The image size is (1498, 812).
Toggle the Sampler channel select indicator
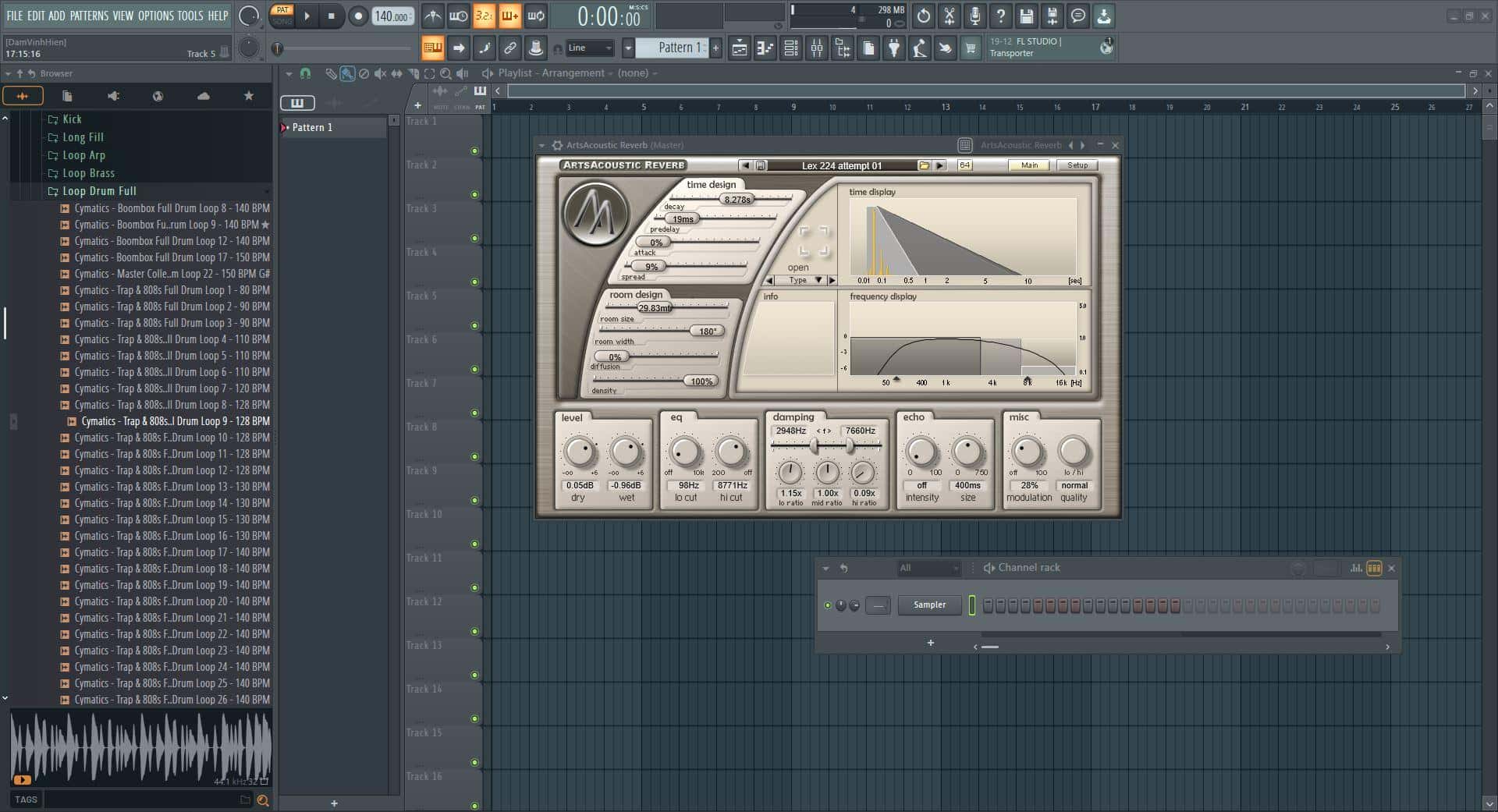(972, 605)
